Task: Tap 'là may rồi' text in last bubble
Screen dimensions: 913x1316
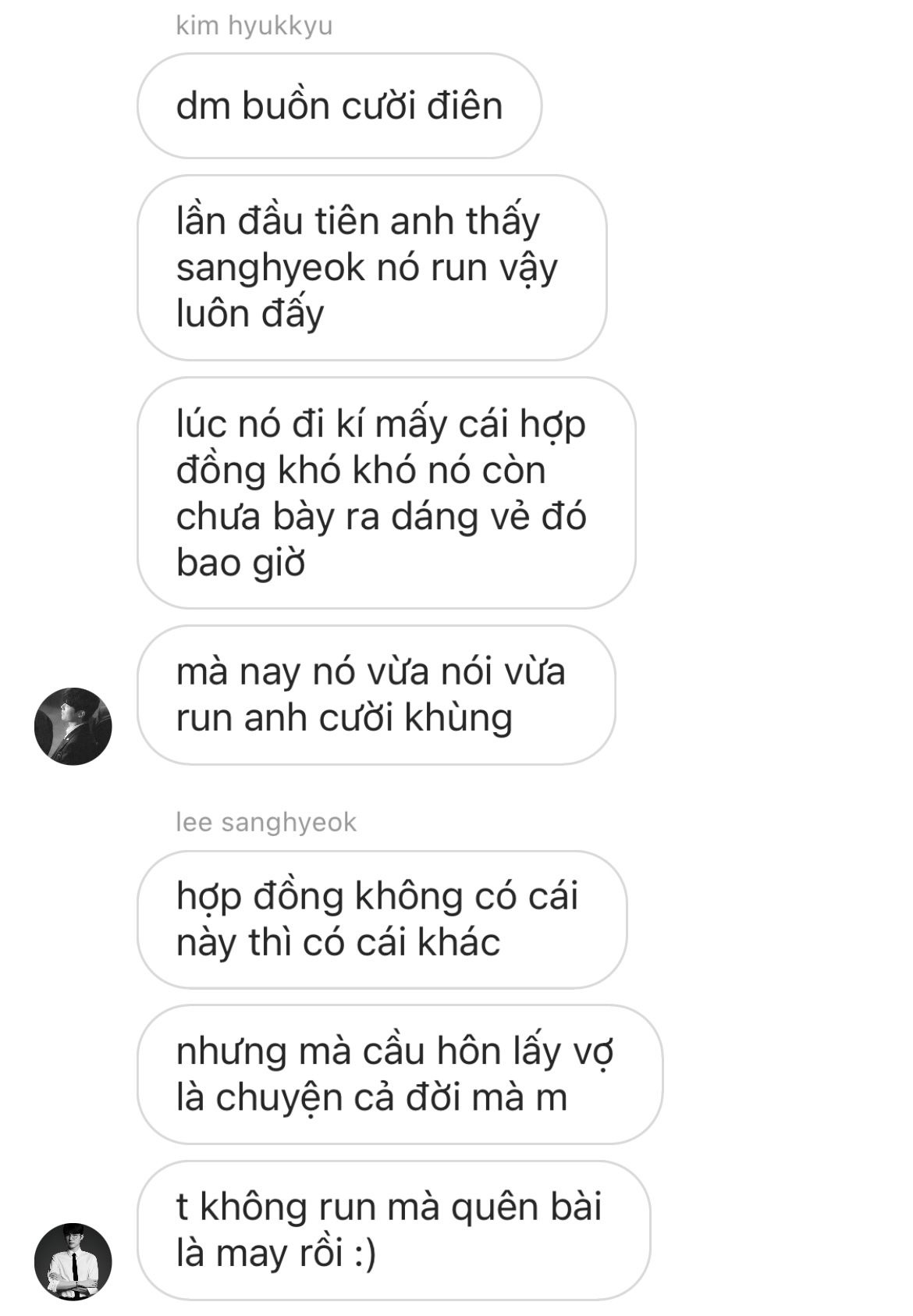Action: coord(260,1254)
